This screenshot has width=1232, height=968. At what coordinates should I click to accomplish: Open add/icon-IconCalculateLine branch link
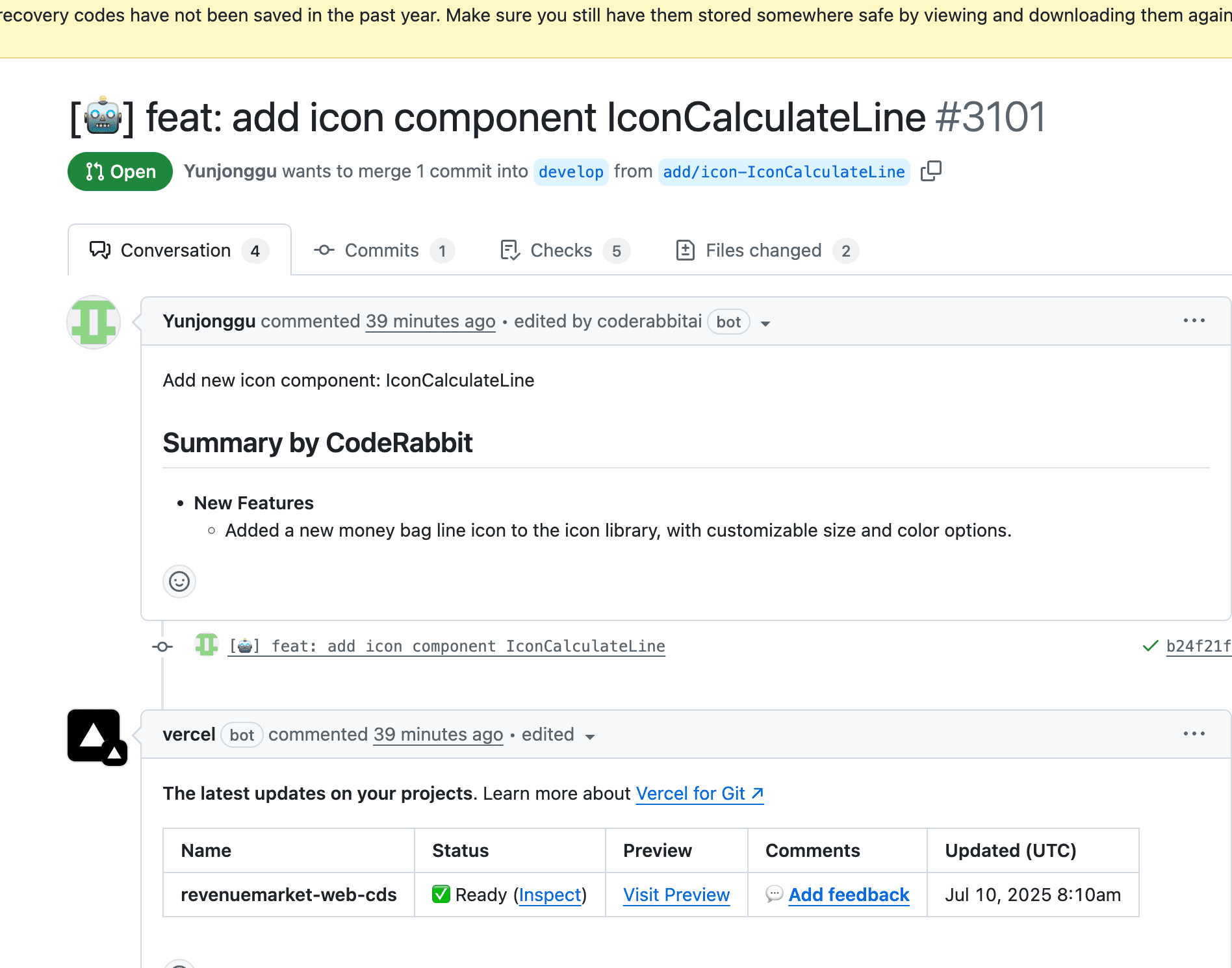[x=784, y=172]
